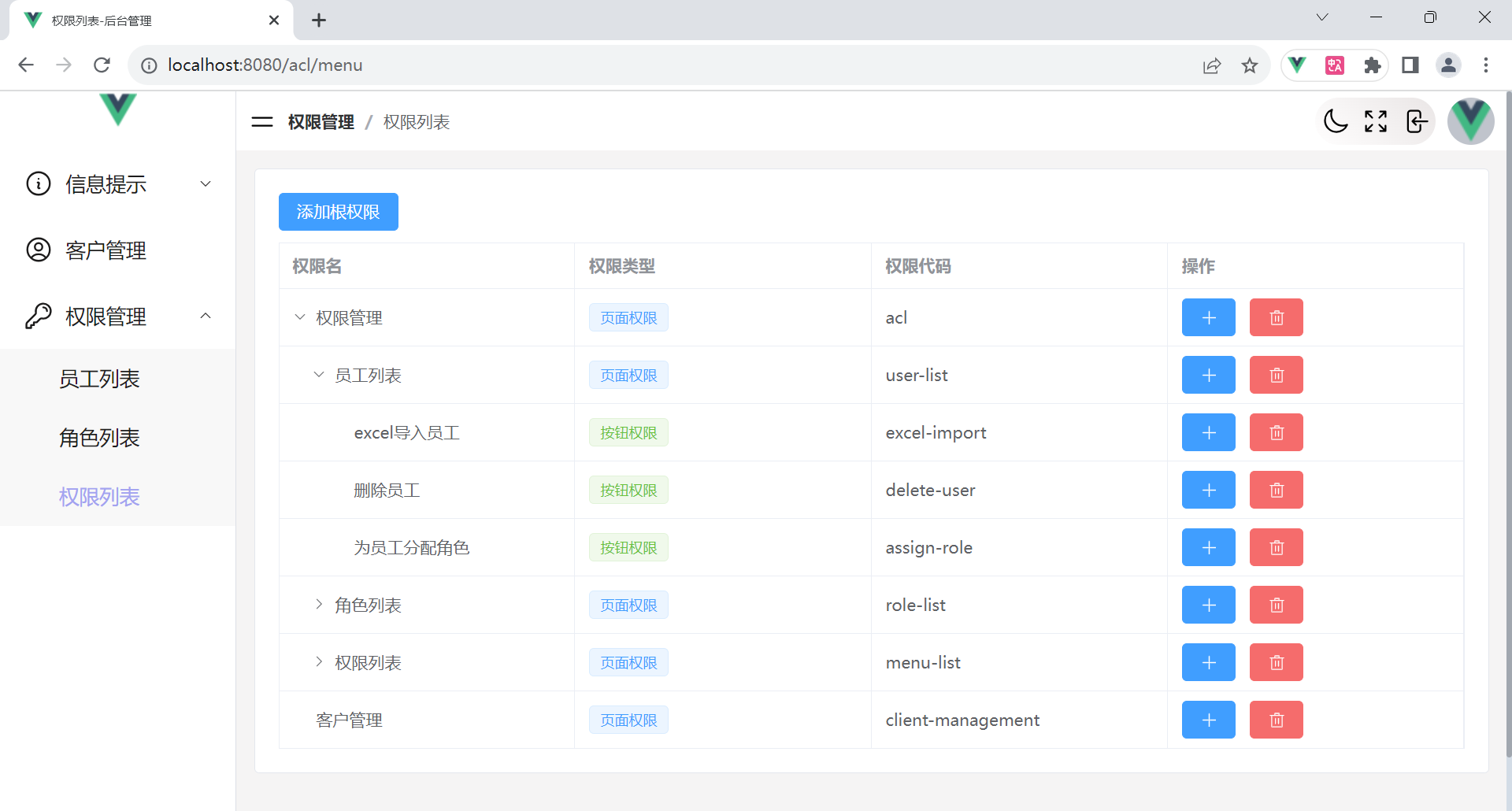
Task: Log out with the exit icon
Action: click(1417, 121)
